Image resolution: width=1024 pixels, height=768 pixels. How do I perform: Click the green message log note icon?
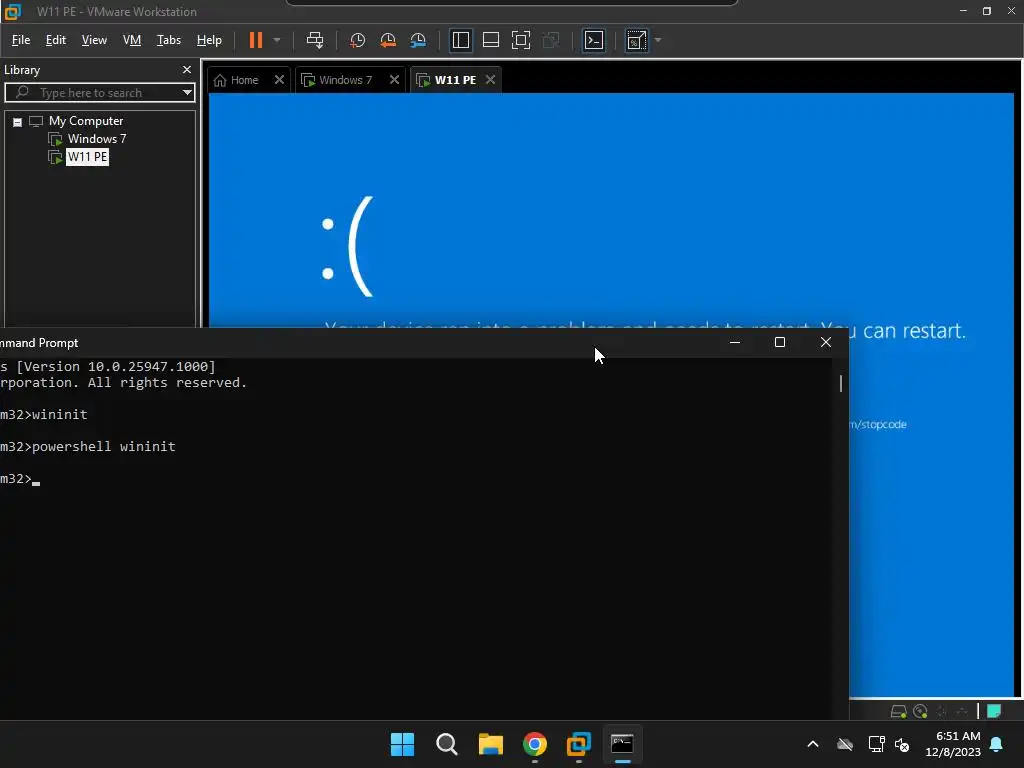(x=994, y=711)
